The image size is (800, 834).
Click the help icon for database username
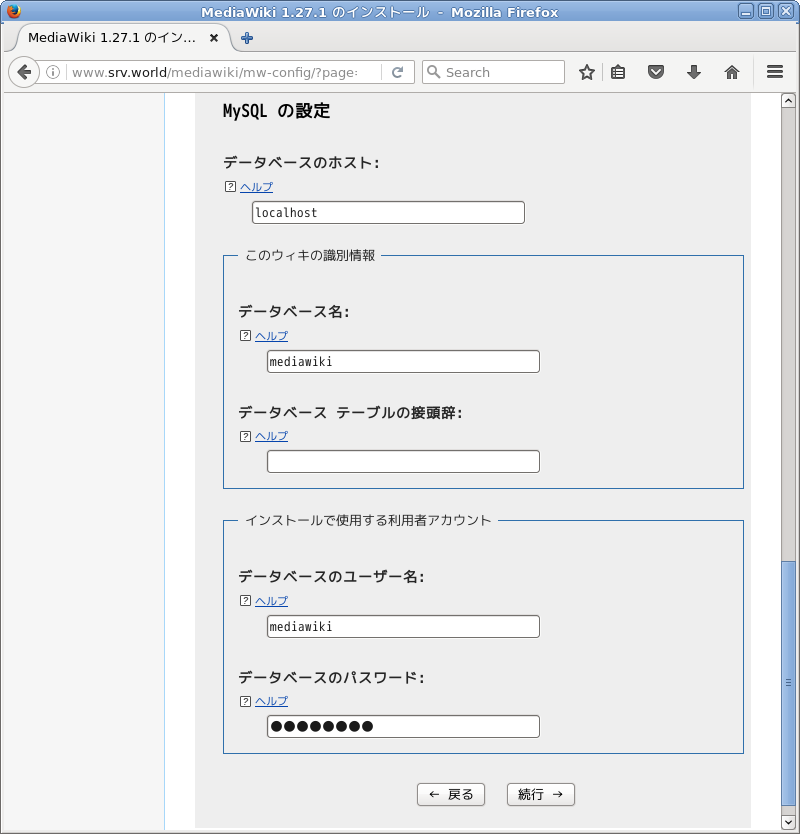tap(245, 601)
